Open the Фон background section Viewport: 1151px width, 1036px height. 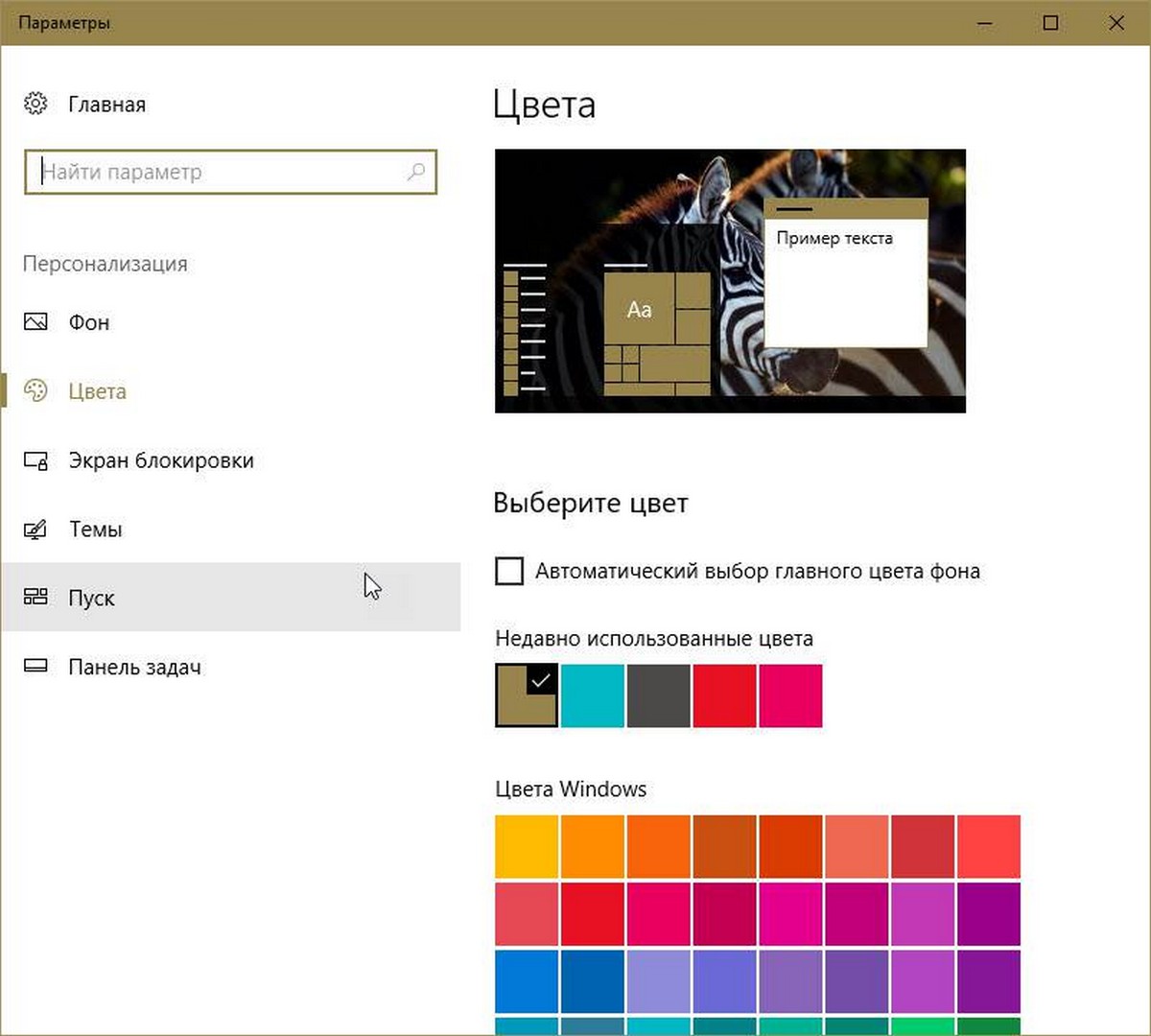click(230, 322)
